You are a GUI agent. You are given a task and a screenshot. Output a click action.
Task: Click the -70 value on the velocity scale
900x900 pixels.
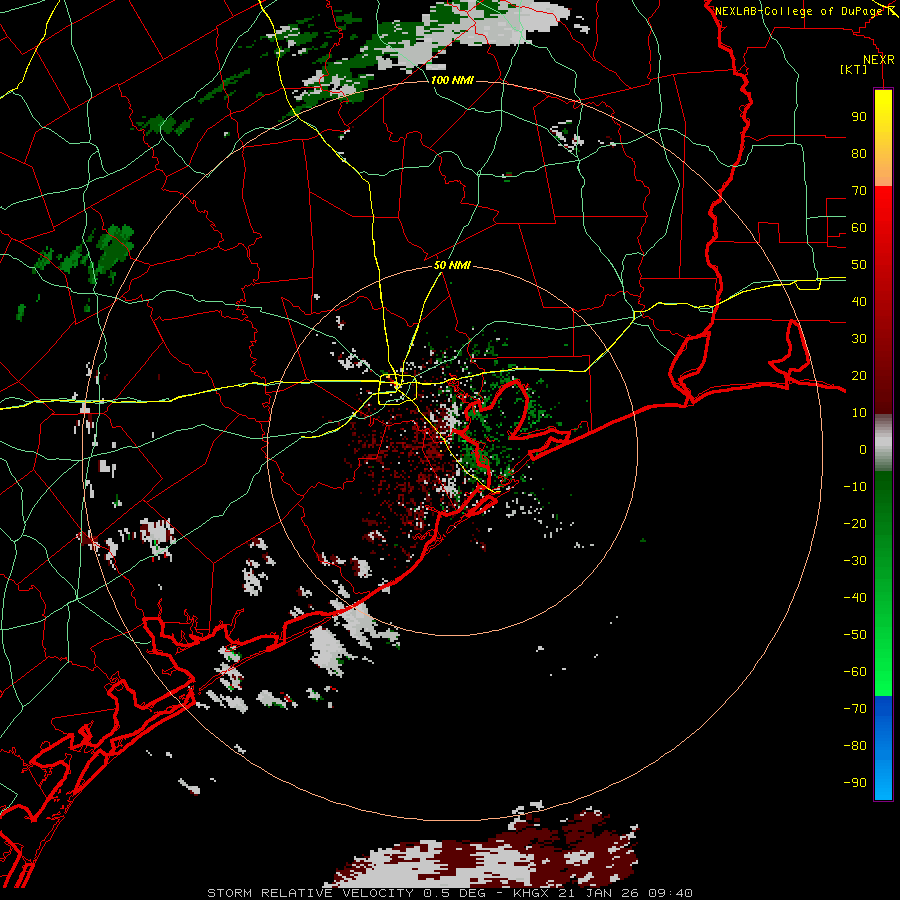click(x=855, y=708)
